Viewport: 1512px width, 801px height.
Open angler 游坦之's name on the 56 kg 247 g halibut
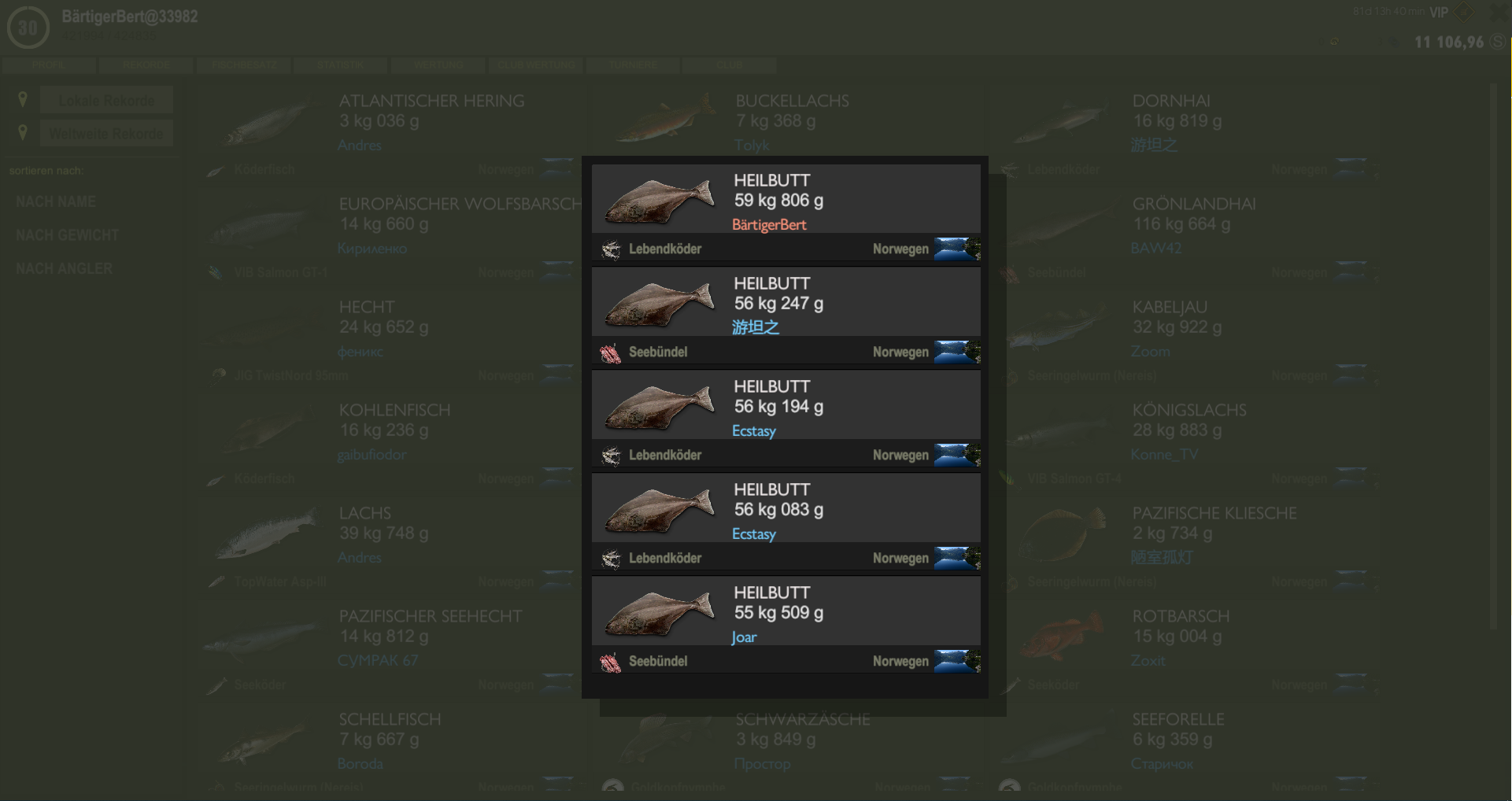756,327
